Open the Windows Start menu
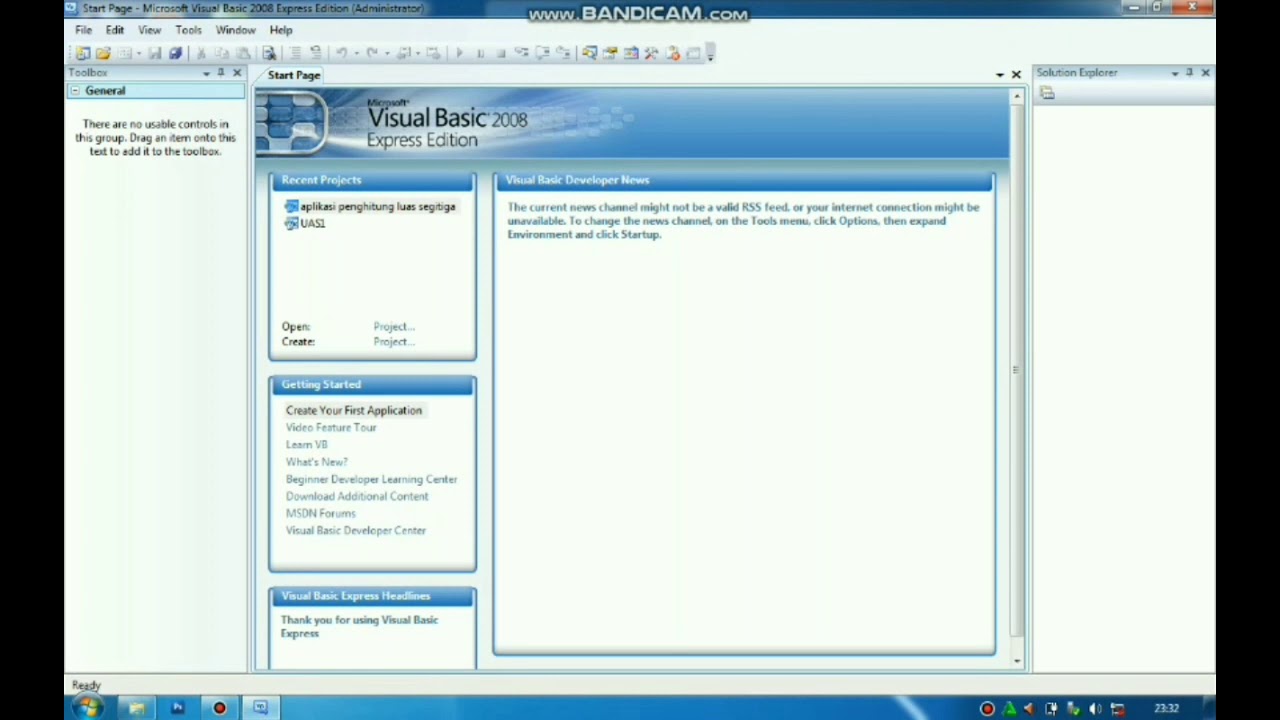Screen dimensions: 1280x720 (x=88, y=708)
